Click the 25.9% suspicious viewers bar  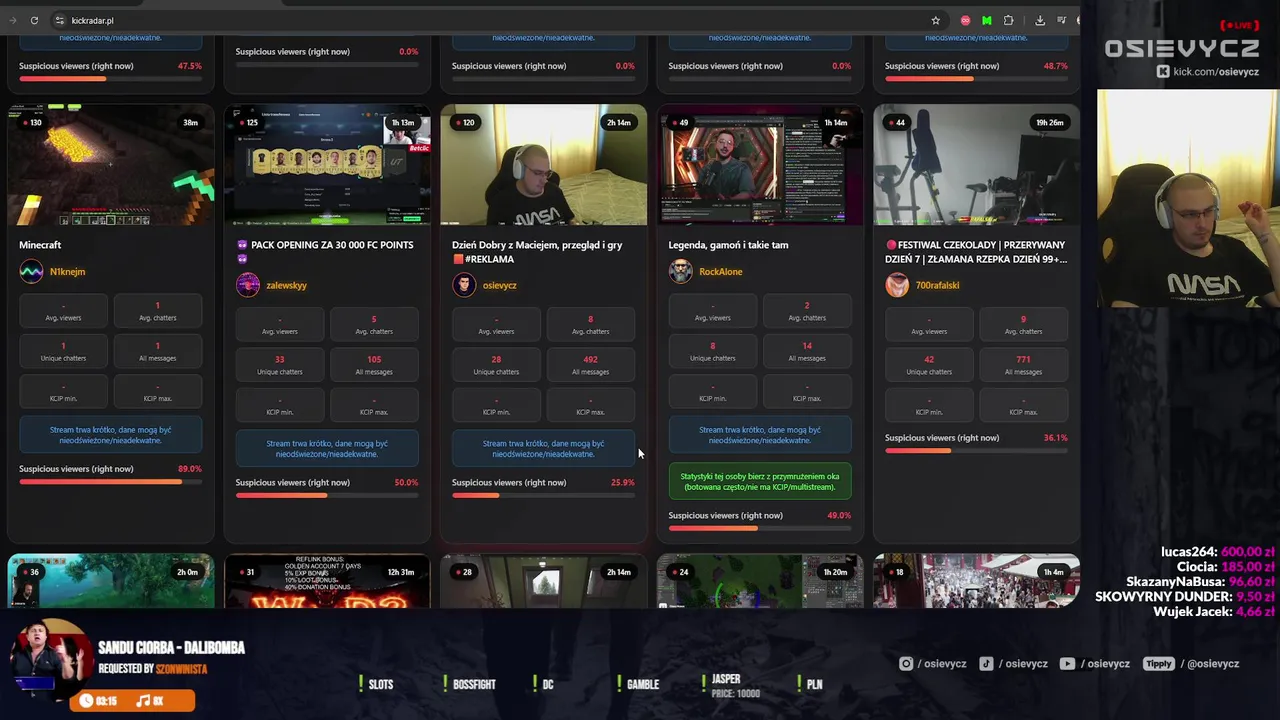[543, 496]
